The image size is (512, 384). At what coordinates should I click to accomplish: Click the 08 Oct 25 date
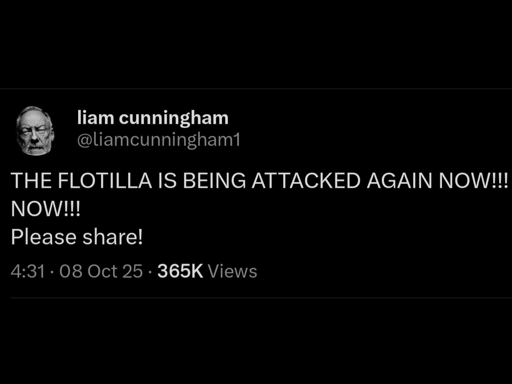(x=101, y=271)
